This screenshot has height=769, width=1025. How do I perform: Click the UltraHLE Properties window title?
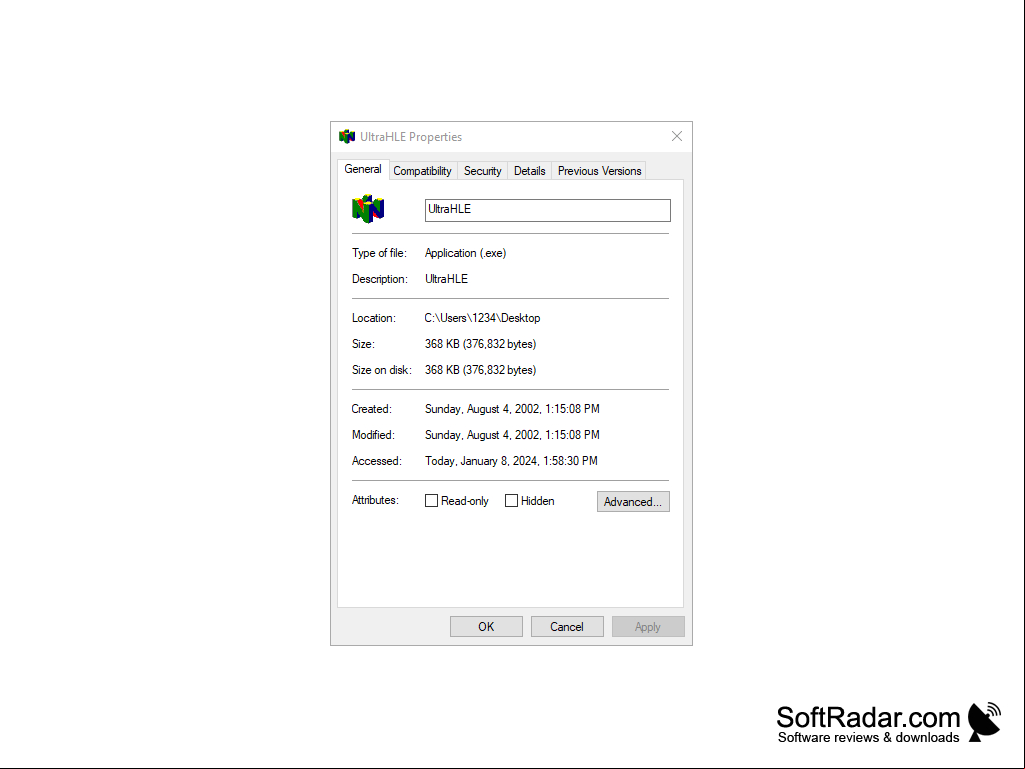point(411,137)
